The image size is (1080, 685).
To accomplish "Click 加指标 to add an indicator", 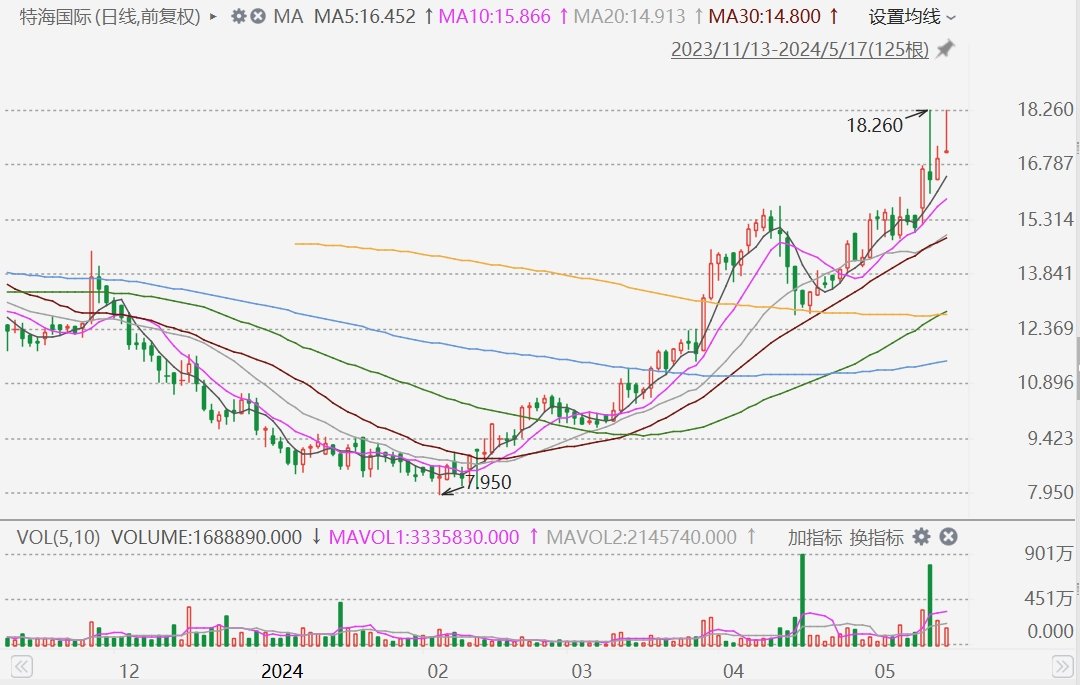I will (815, 537).
